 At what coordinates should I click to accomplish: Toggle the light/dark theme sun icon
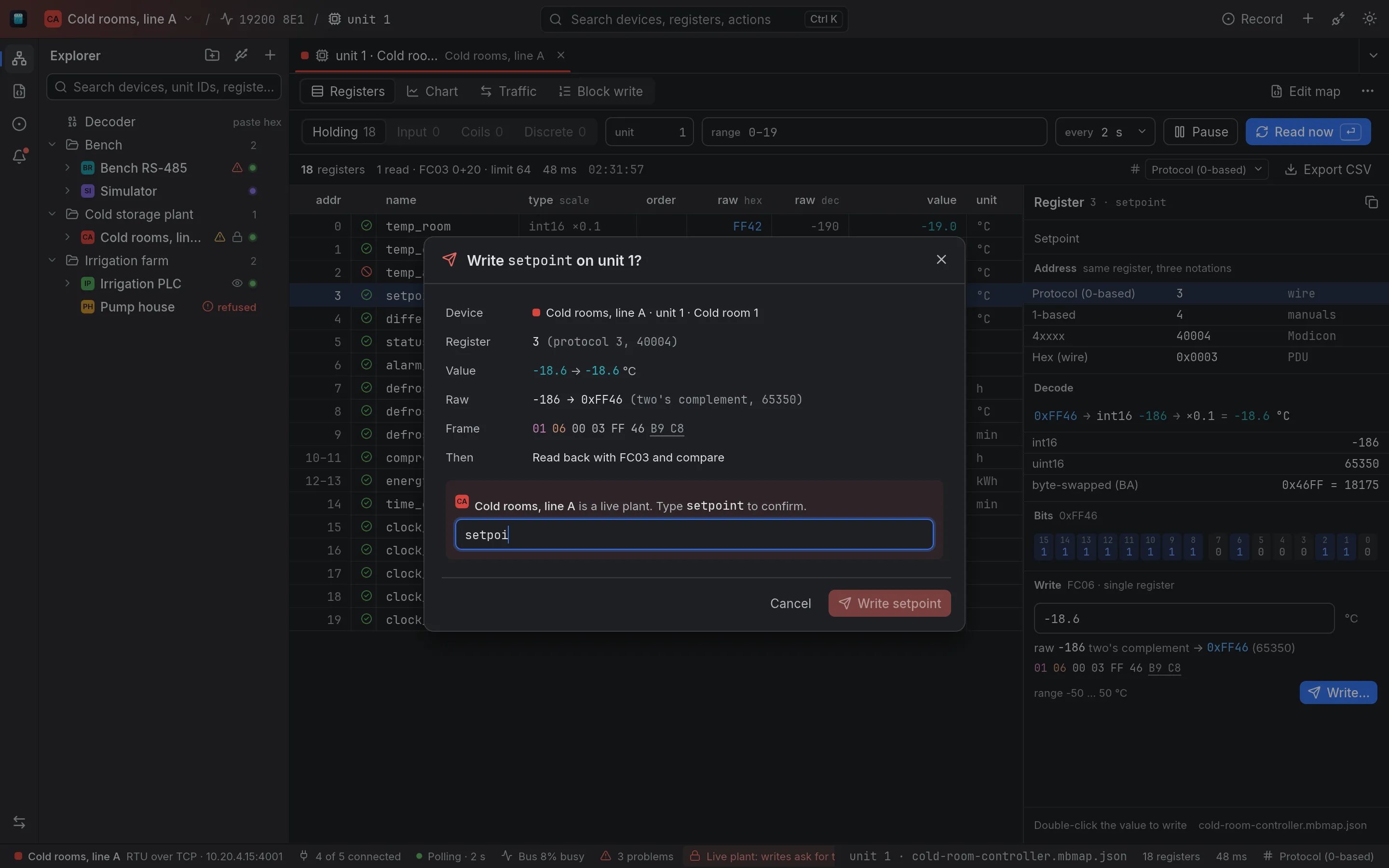pyautogui.click(x=1369, y=19)
